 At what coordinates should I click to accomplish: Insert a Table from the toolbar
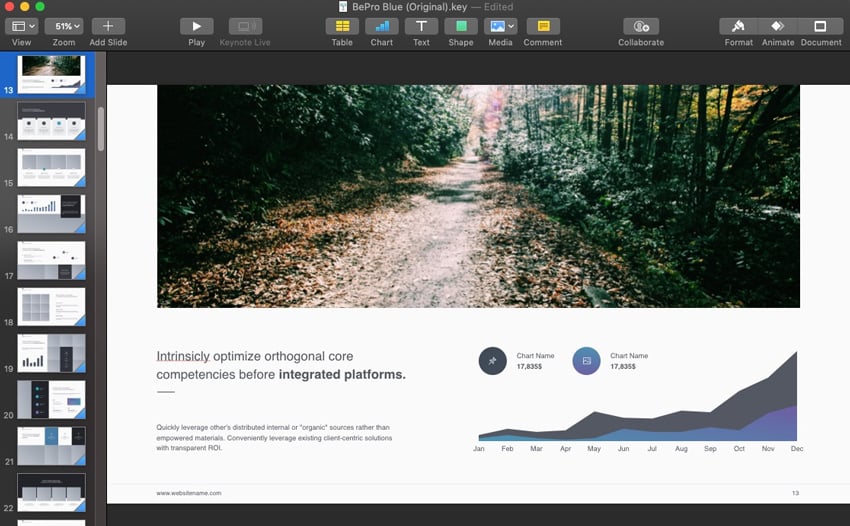[342, 27]
